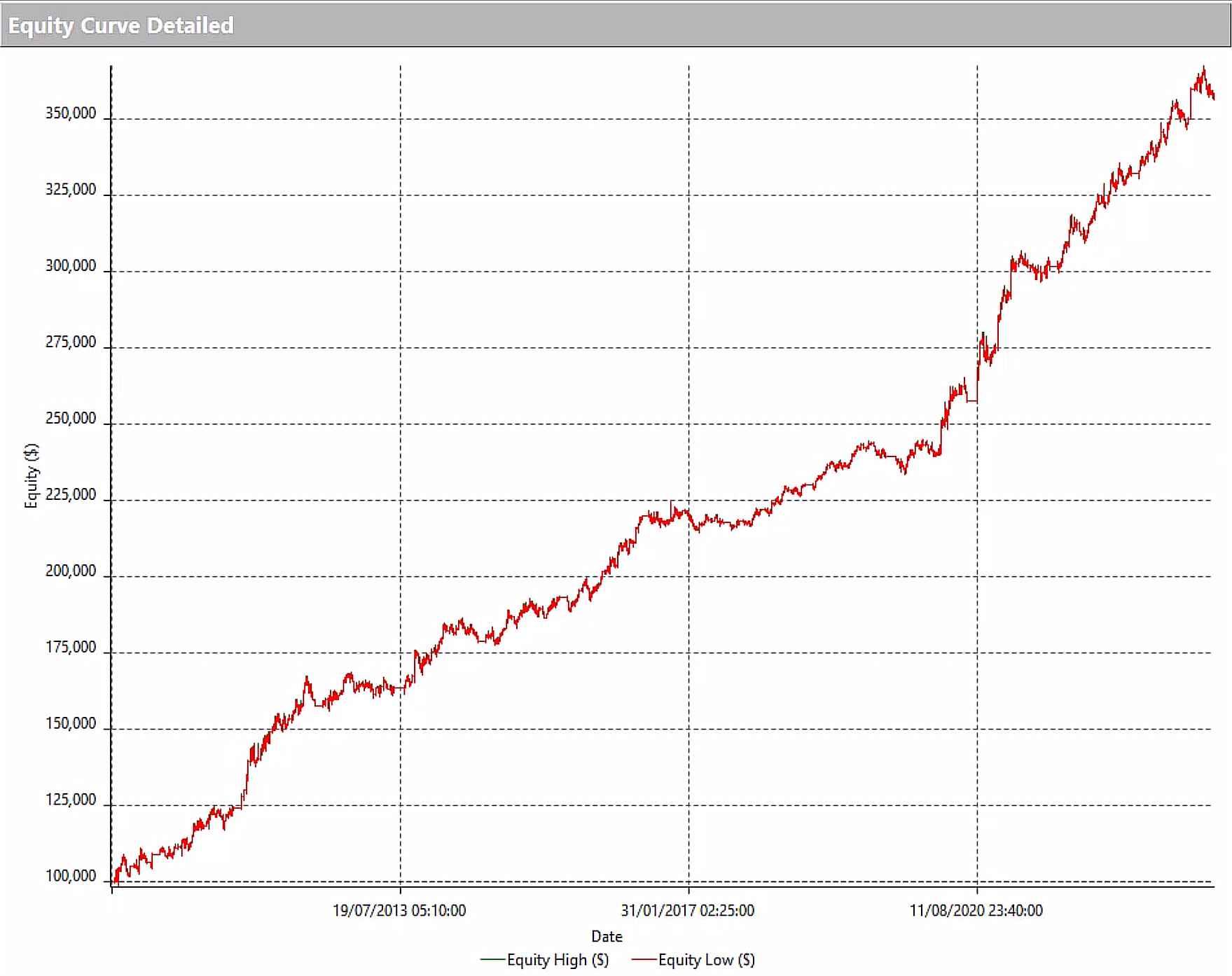Viewport: 1232px width, 976px height.
Task: Click the 250,000 y-axis tick label
Action: (71, 419)
